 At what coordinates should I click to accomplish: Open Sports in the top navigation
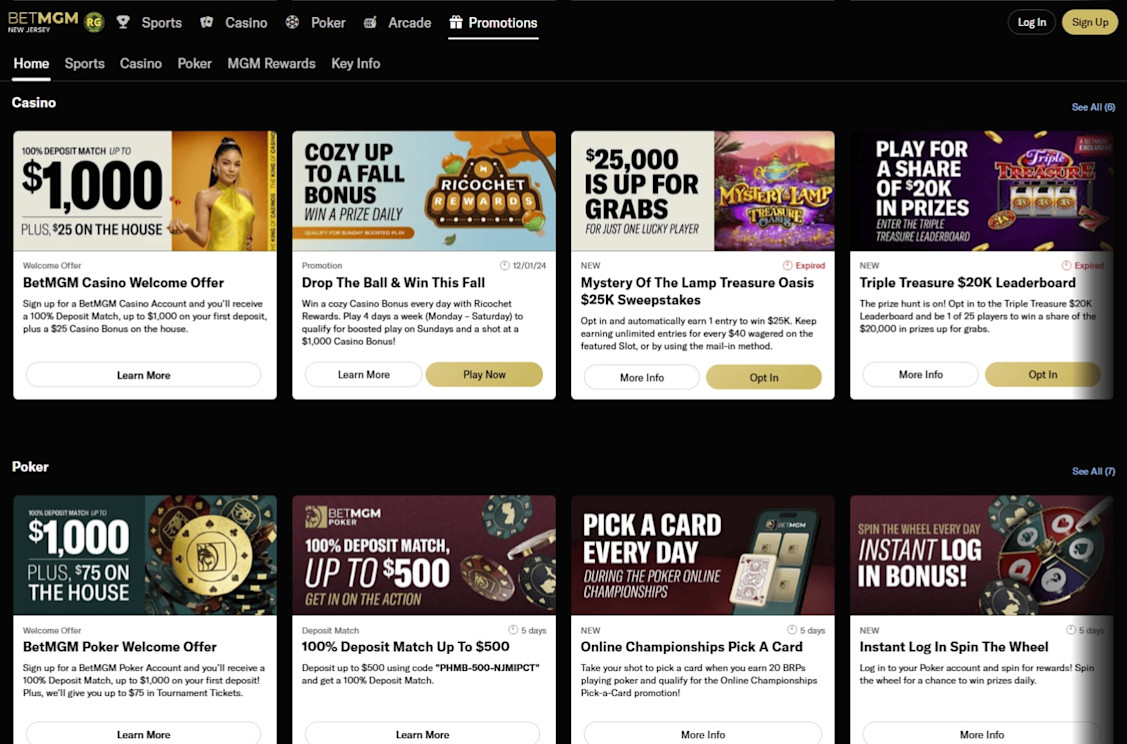pyautogui.click(x=162, y=23)
